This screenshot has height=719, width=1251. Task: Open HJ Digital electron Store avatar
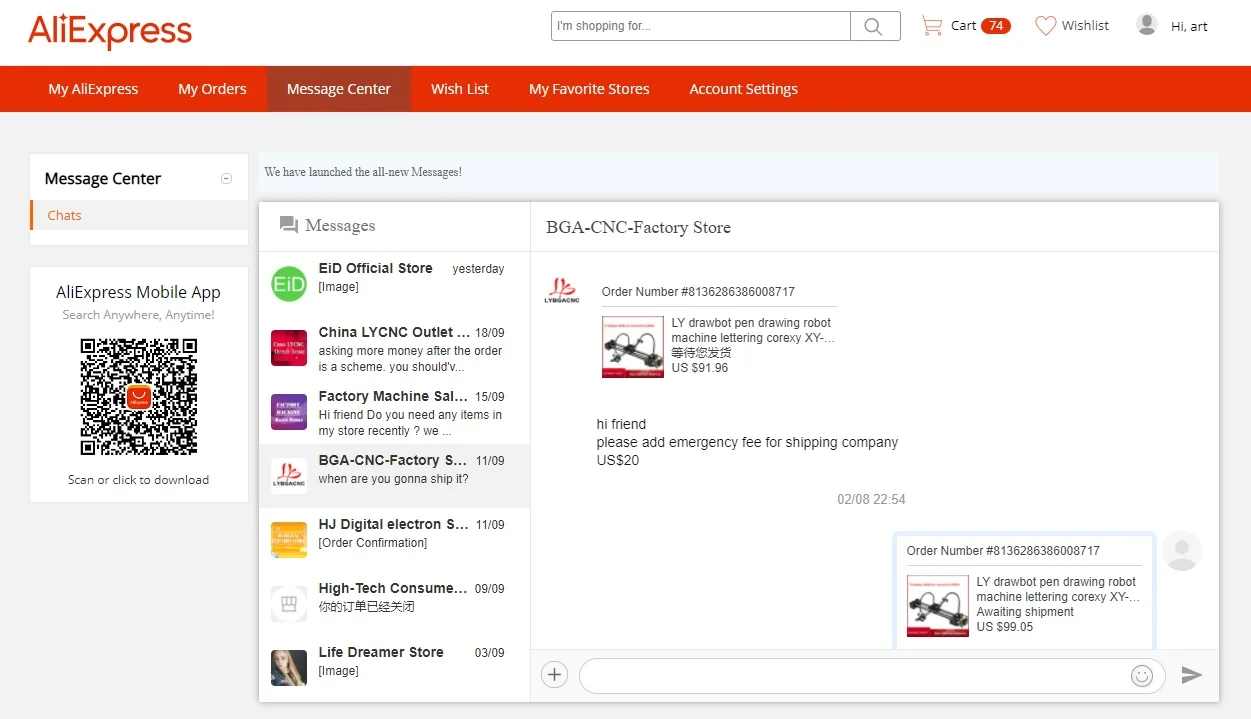289,540
